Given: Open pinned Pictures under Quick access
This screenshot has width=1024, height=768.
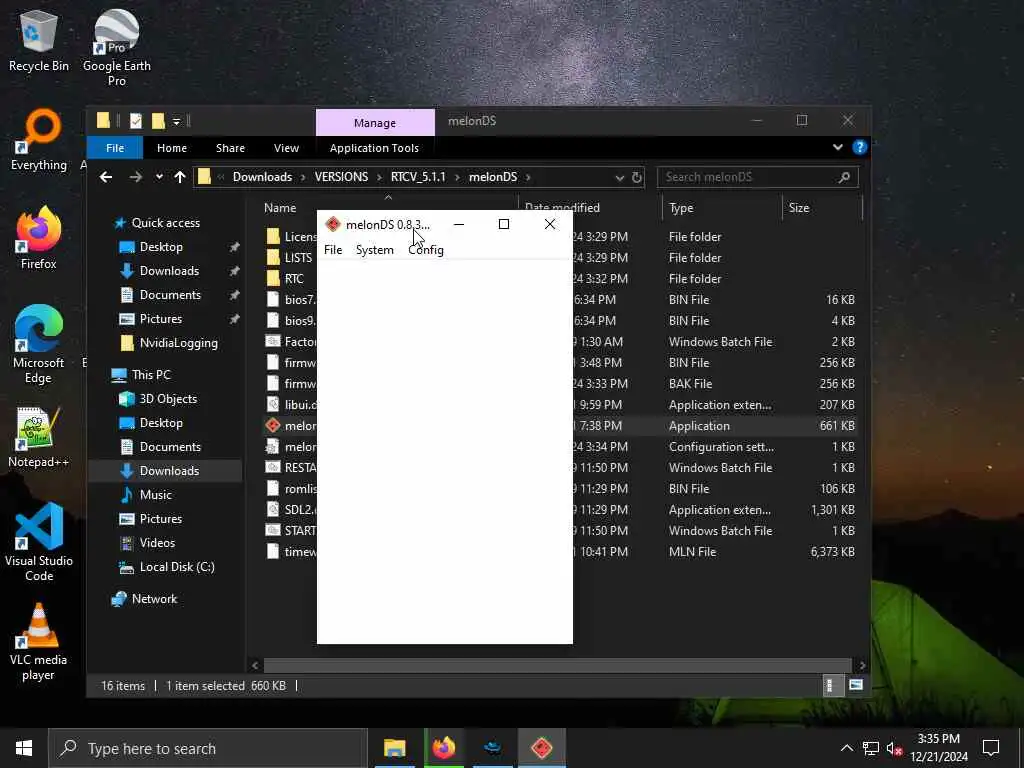Looking at the screenshot, I should [x=161, y=319].
